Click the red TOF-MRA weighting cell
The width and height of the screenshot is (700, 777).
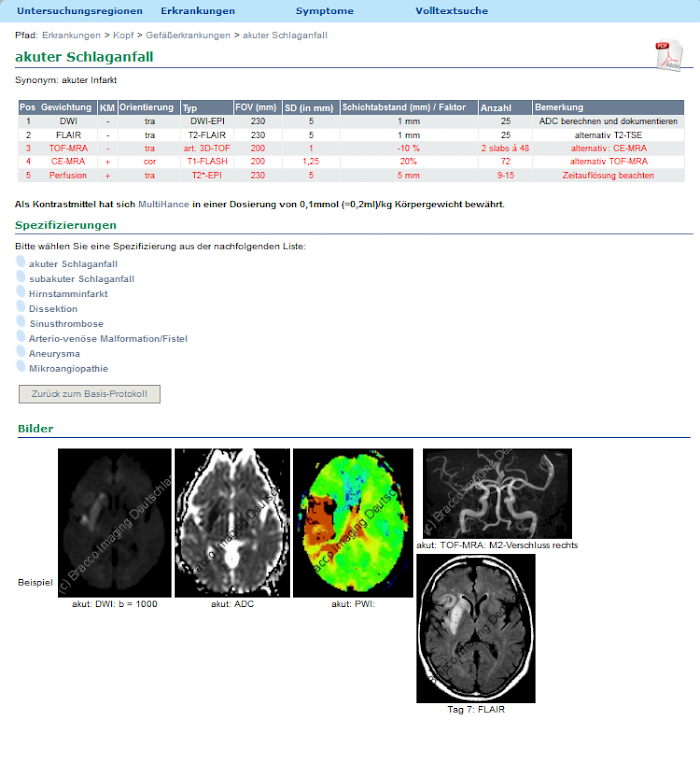(68, 148)
